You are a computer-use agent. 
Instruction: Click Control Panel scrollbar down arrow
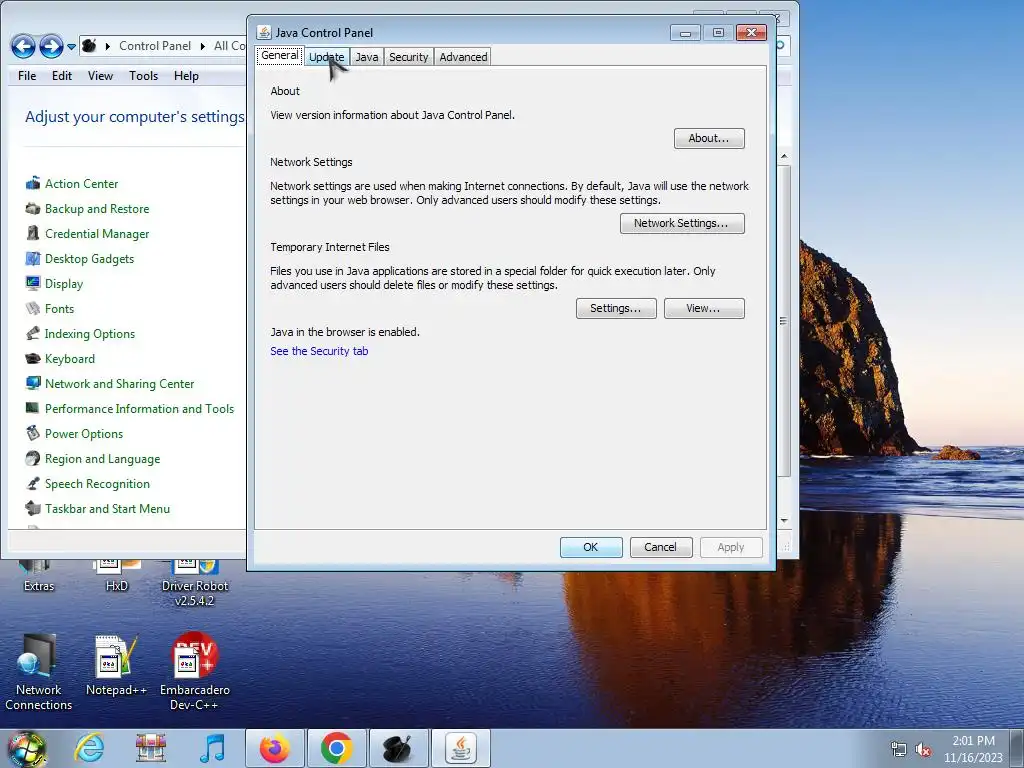pos(784,520)
